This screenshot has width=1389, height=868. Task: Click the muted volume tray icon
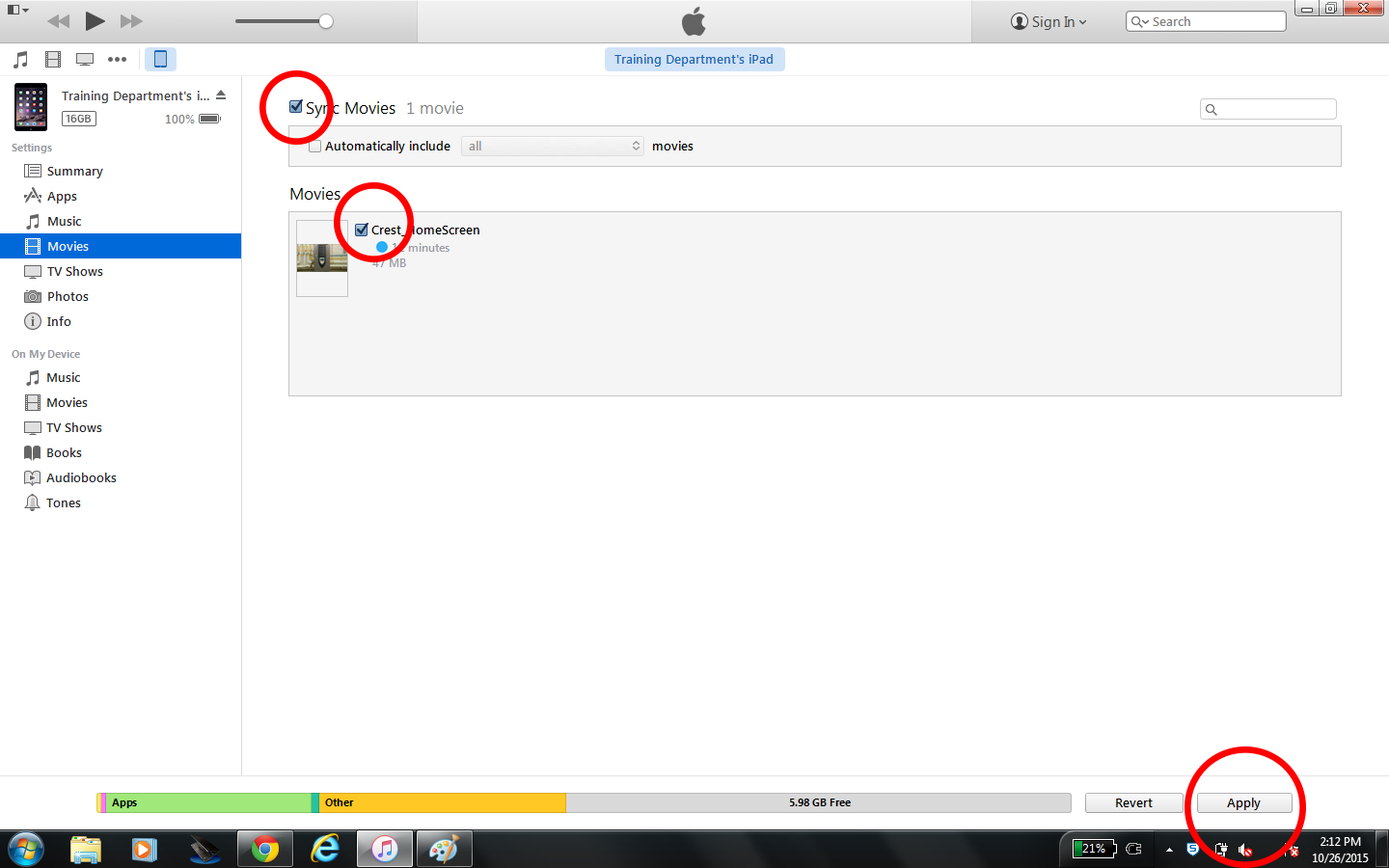[x=1245, y=850]
